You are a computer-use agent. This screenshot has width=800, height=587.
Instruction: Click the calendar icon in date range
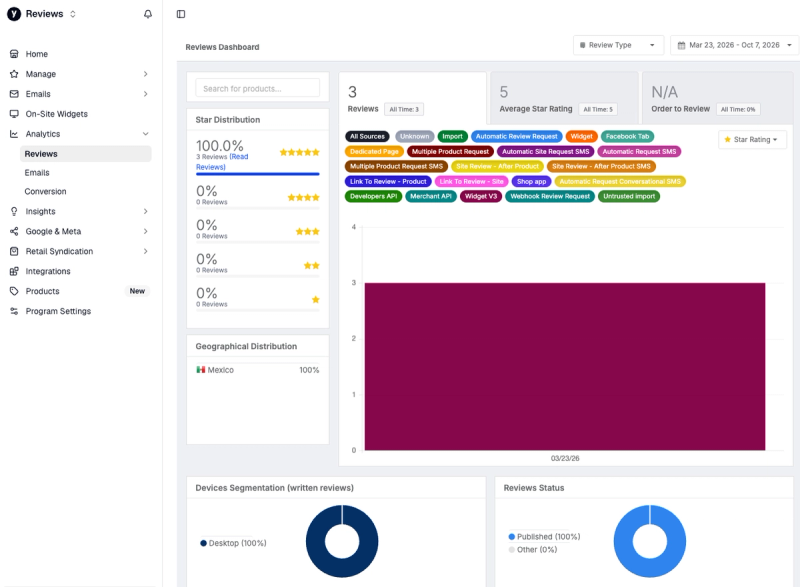[x=681, y=45]
